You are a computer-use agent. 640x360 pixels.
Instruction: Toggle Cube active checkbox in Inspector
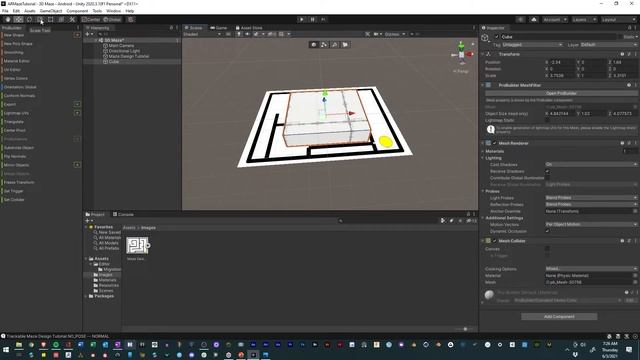(497, 37)
